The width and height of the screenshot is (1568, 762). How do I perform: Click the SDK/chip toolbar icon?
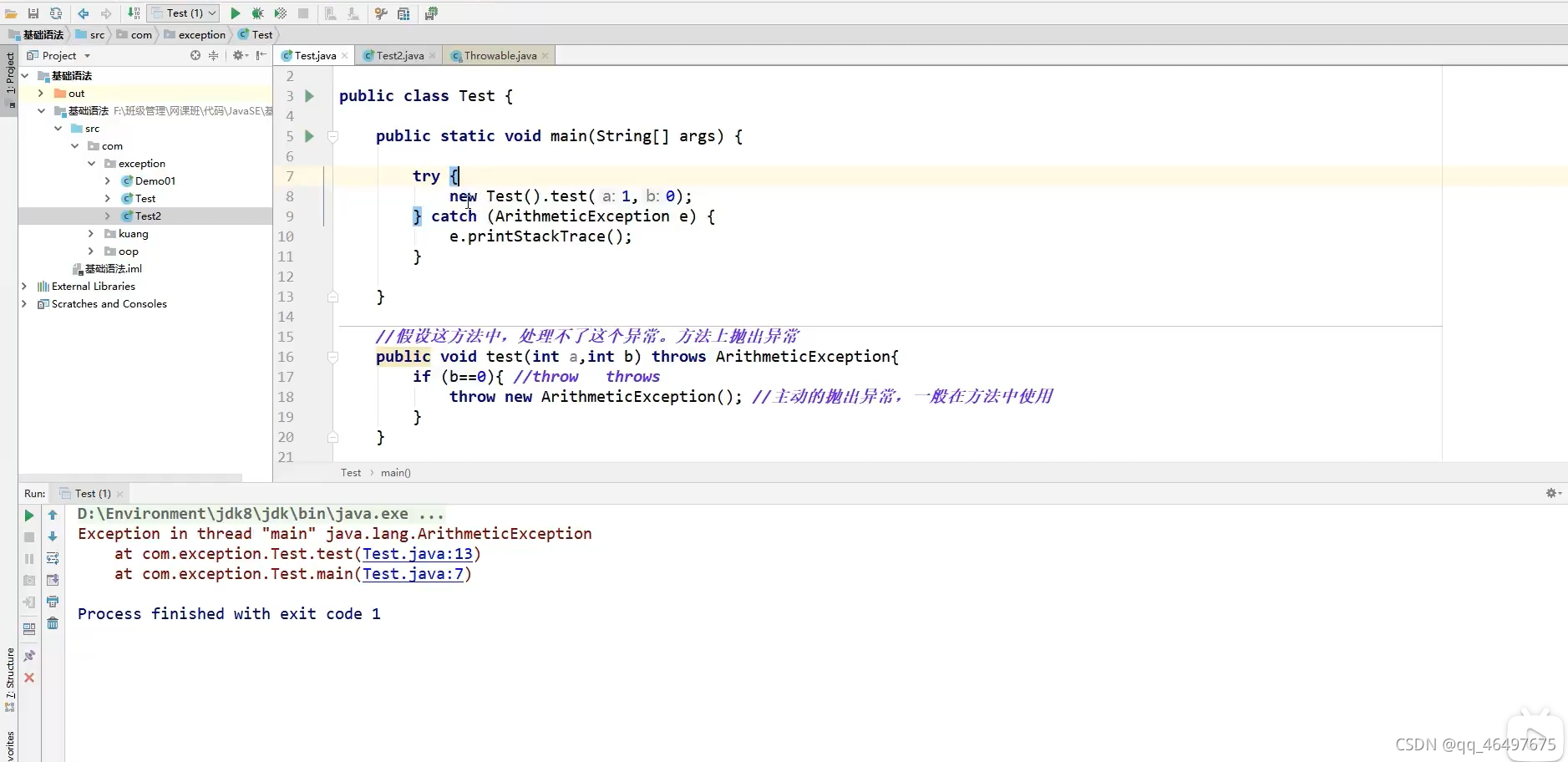point(431,13)
